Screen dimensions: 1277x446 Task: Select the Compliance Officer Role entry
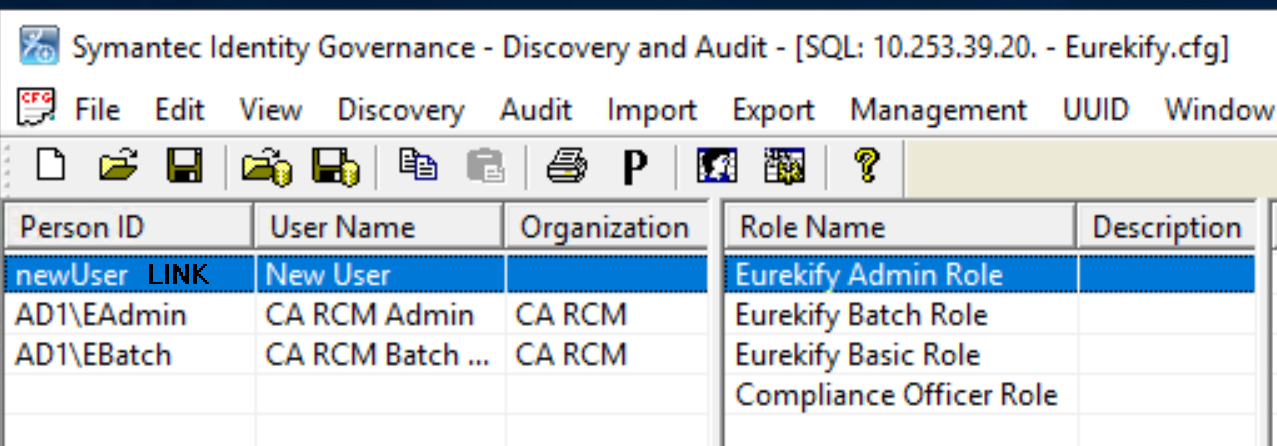coord(896,395)
